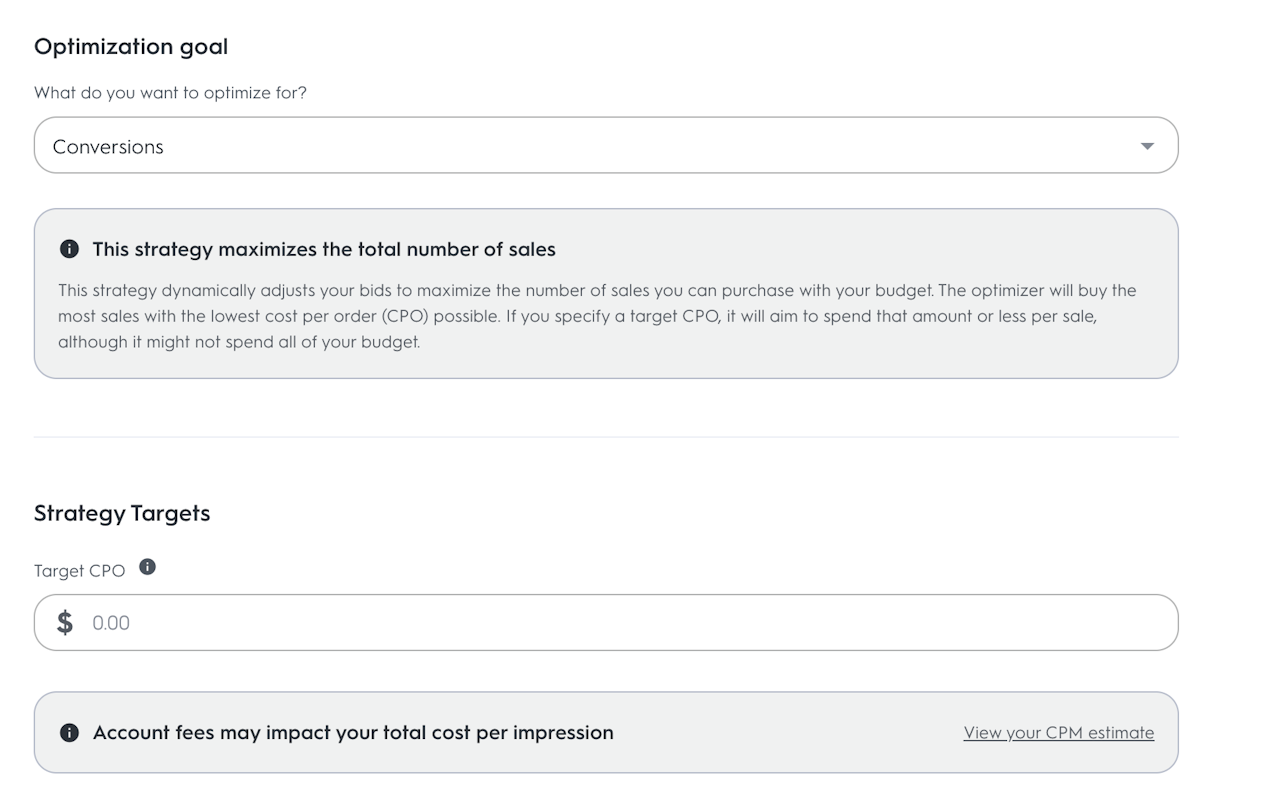Click the 'Strategy Targets' section heading
This screenshot has height=785, width=1280.
122,513
